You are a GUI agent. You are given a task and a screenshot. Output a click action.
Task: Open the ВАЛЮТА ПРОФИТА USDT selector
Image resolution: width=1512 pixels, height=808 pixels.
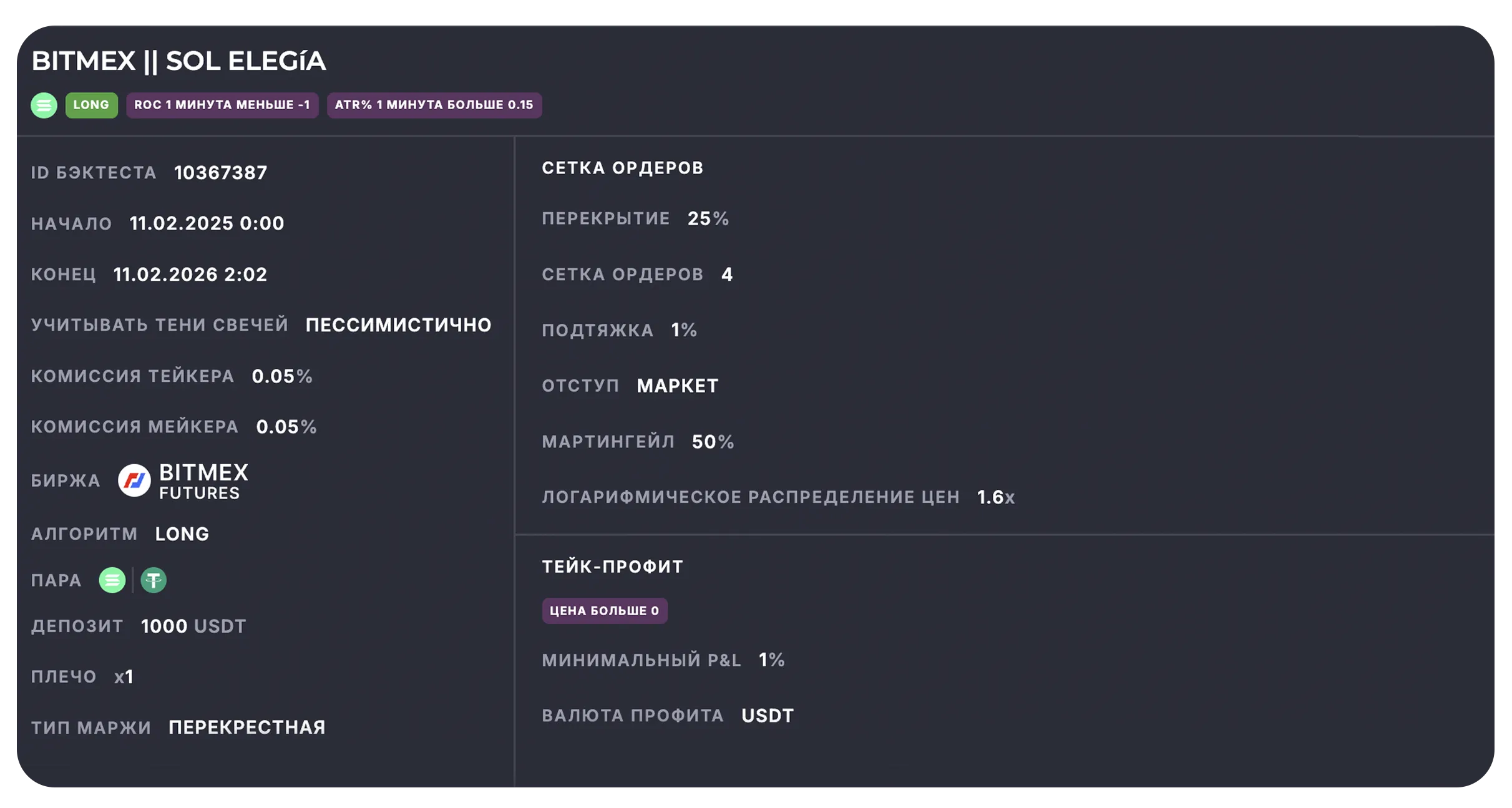tap(768, 715)
